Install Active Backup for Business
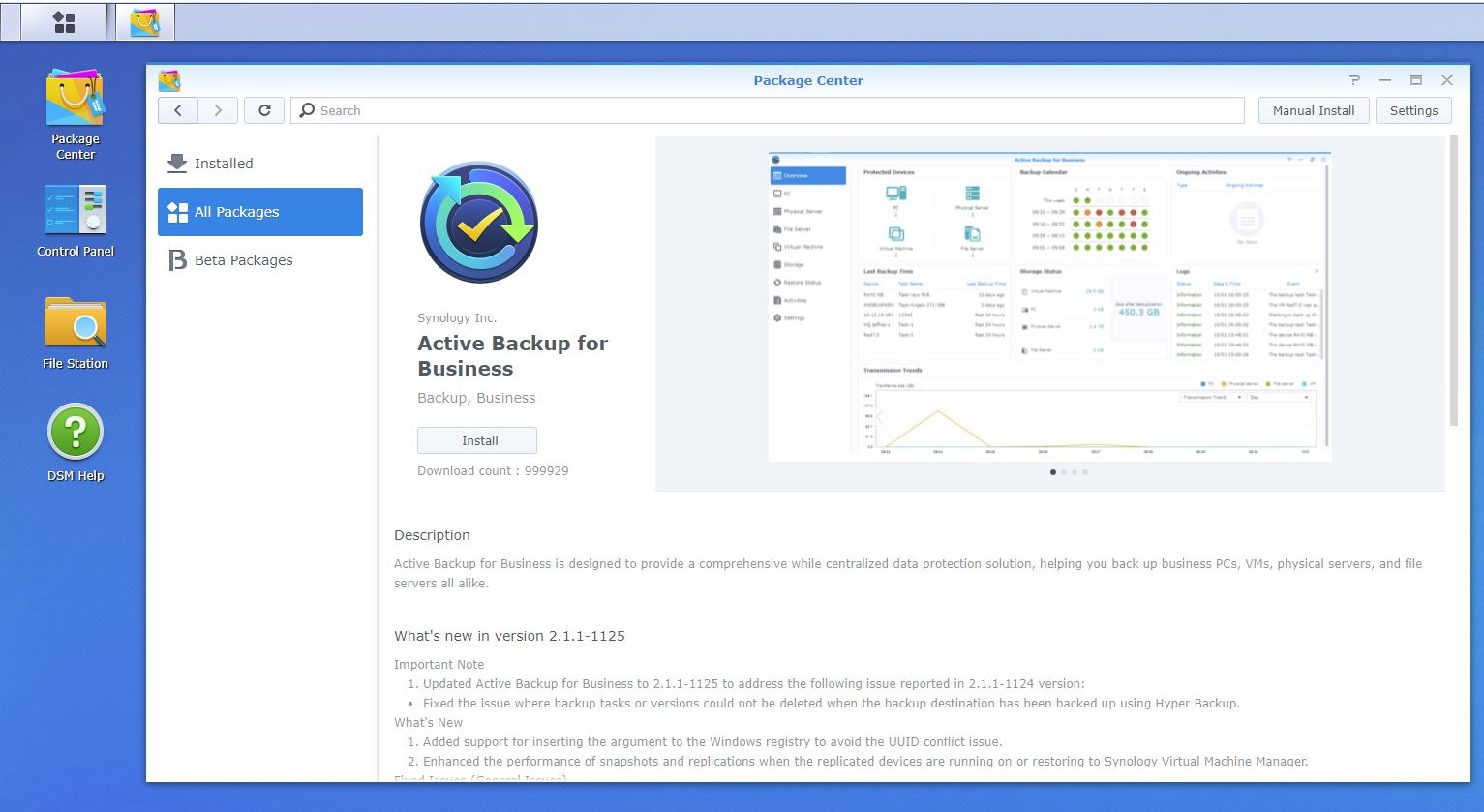Viewport: 1484px width, 812px height. click(x=477, y=440)
